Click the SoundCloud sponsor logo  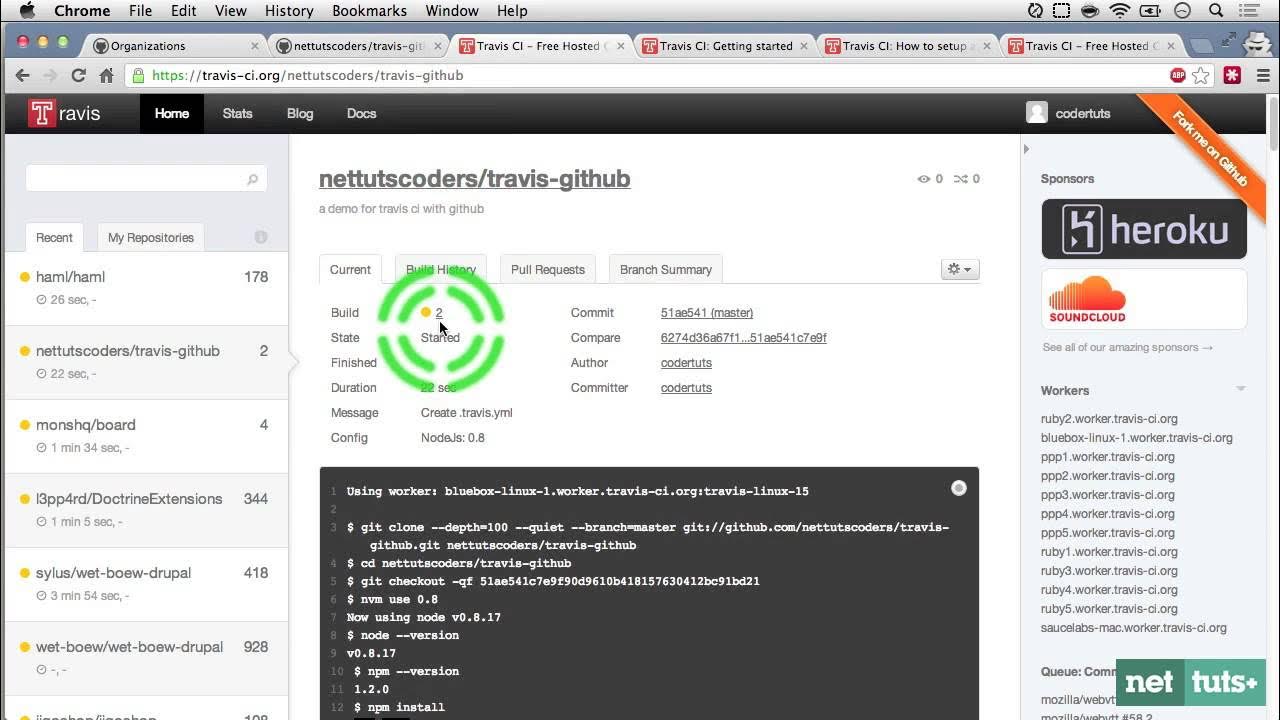[x=1144, y=299]
